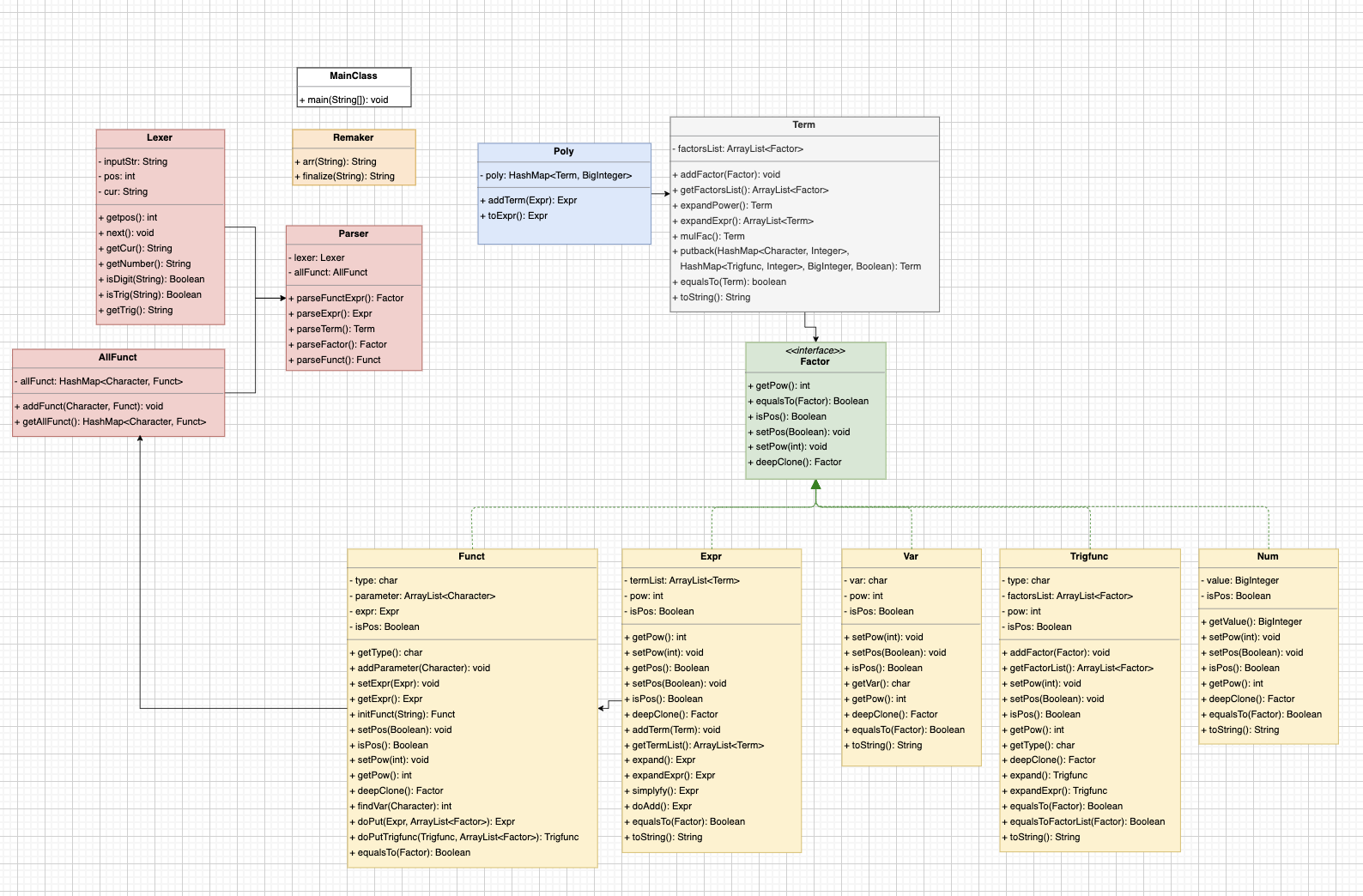Select the Num class title
Screen dimensions: 1363x896
pyautogui.click(x=1268, y=556)
